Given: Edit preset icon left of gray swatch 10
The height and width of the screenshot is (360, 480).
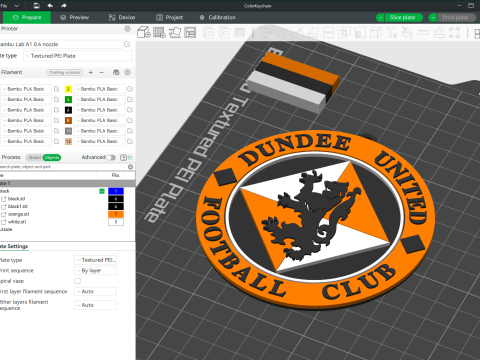Looking at the screenshot, I should [57, 131].
